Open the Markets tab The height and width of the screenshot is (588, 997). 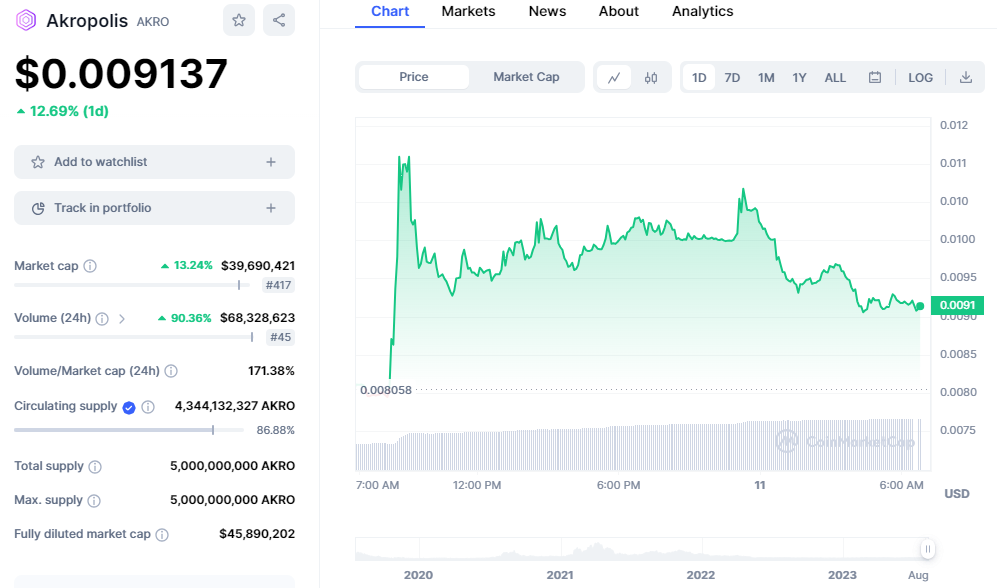point(469,11)
